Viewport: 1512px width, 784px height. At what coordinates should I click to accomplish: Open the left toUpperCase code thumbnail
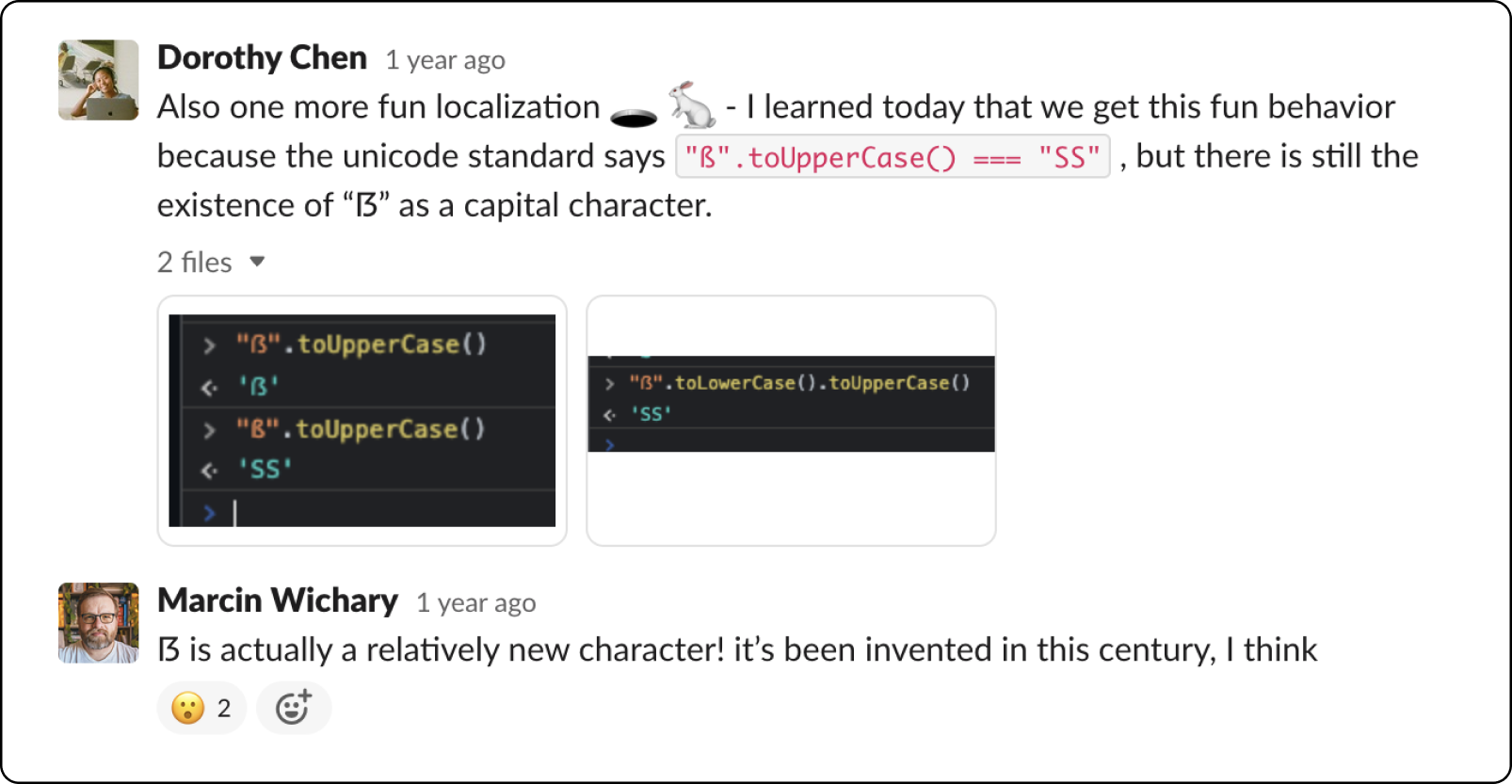click(x=362, y=421)
